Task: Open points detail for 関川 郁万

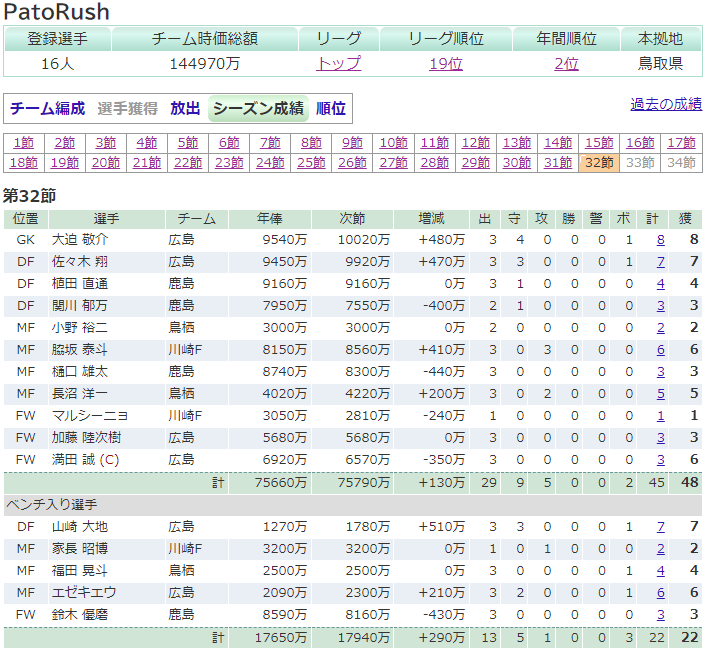Action: pyautogui.click(x=661, y=306)
